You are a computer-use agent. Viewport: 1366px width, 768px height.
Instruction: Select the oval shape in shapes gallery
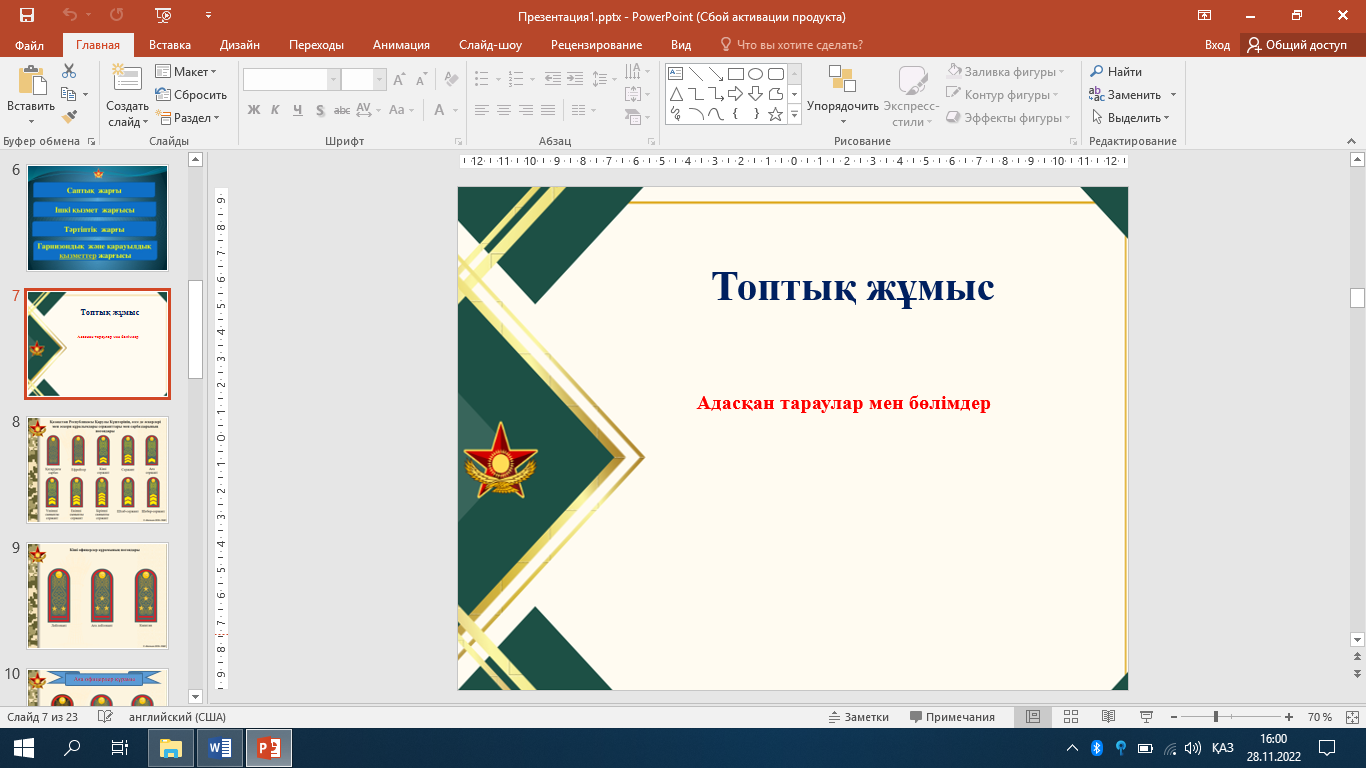(x=756, y=73)
